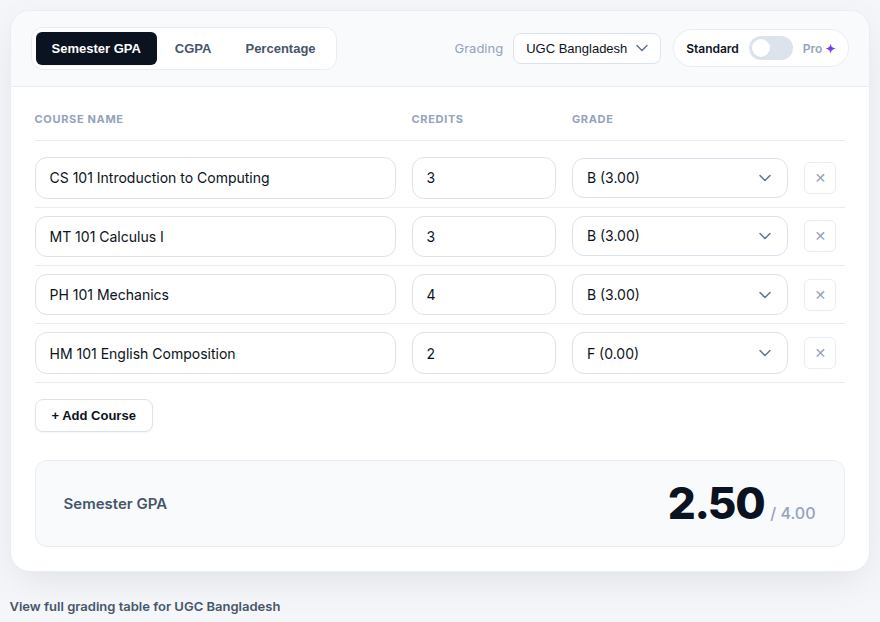Expand the grade selector for MT 101 Calculus I

680,236
